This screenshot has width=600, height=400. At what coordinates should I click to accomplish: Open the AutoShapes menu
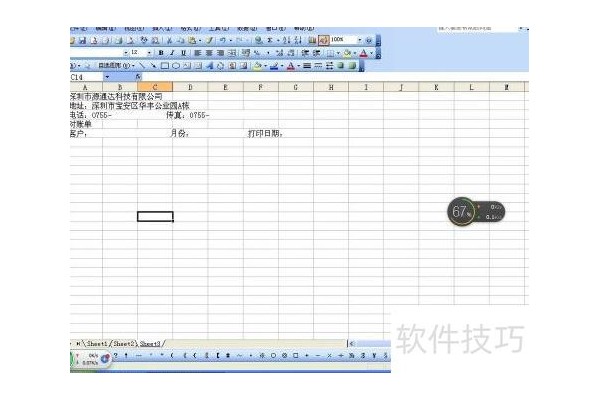tap(116, 66)
